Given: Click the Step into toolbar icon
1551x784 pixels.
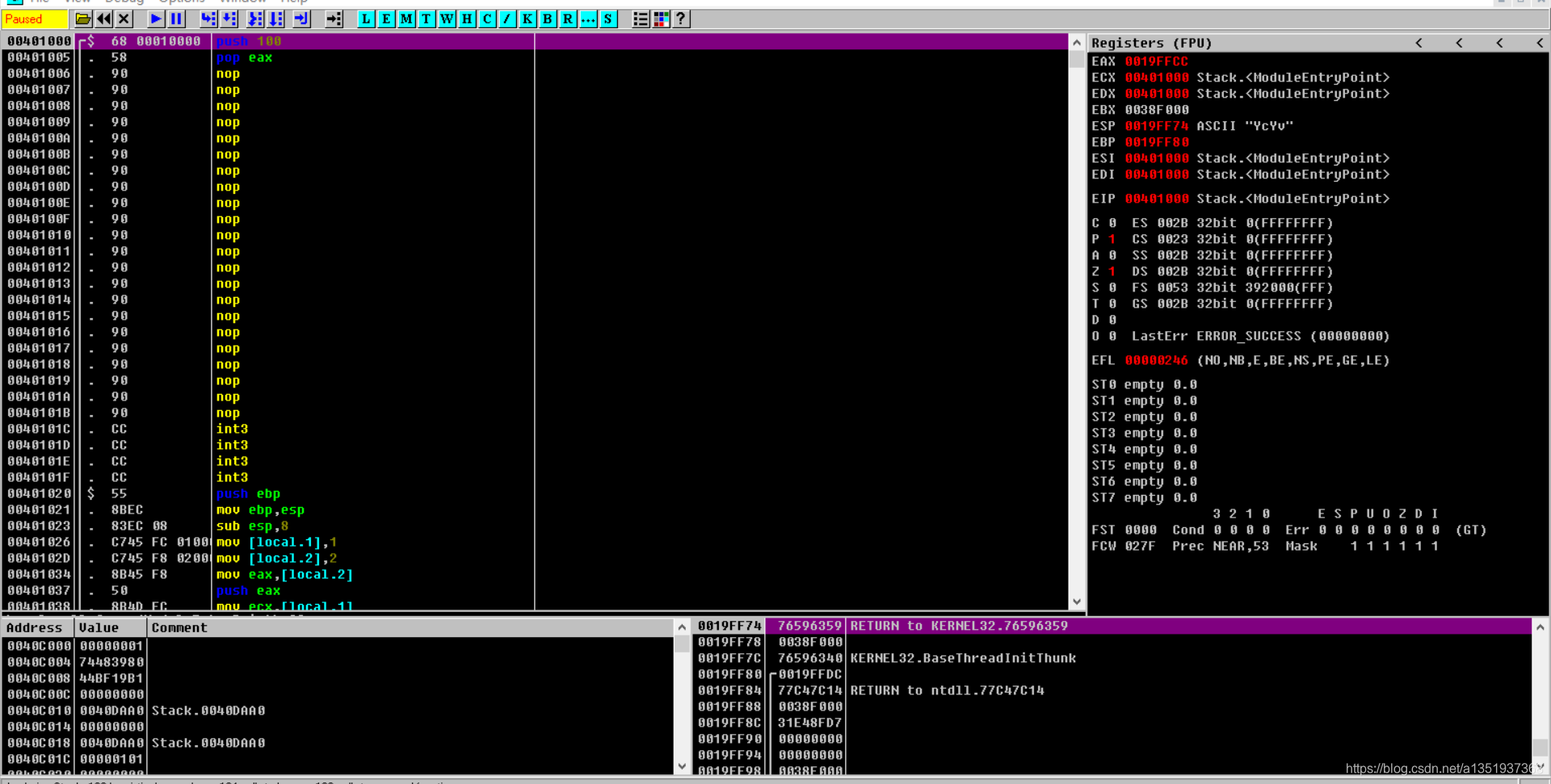Looking at the screenshot, I should click(x=208, y=19).
